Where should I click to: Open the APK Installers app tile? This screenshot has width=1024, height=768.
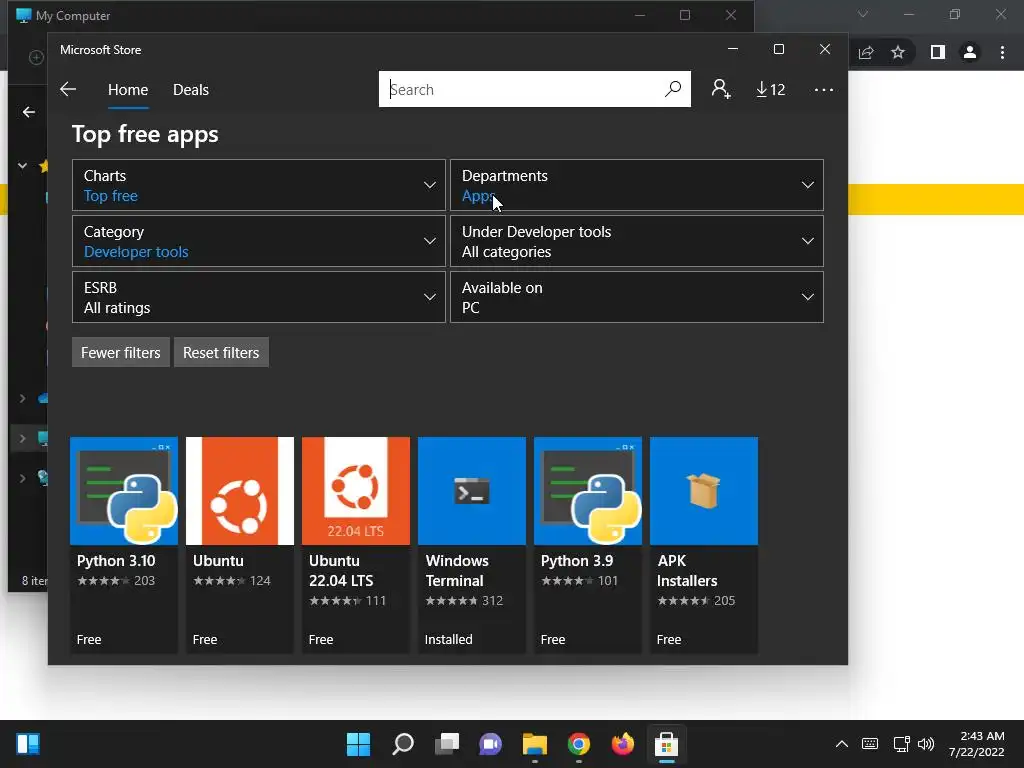[704, 545]
